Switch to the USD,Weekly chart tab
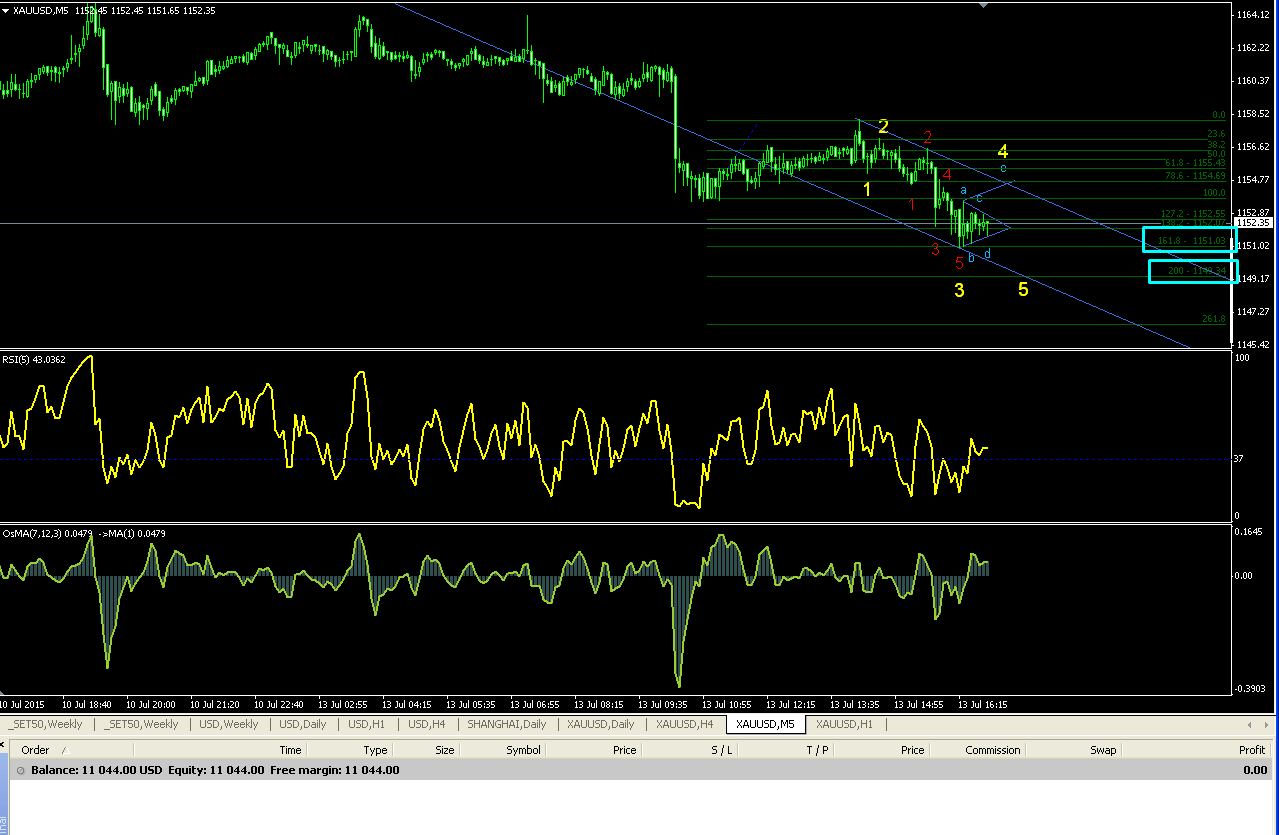This screenshot has height=835, width=1279. click(229, 724)
